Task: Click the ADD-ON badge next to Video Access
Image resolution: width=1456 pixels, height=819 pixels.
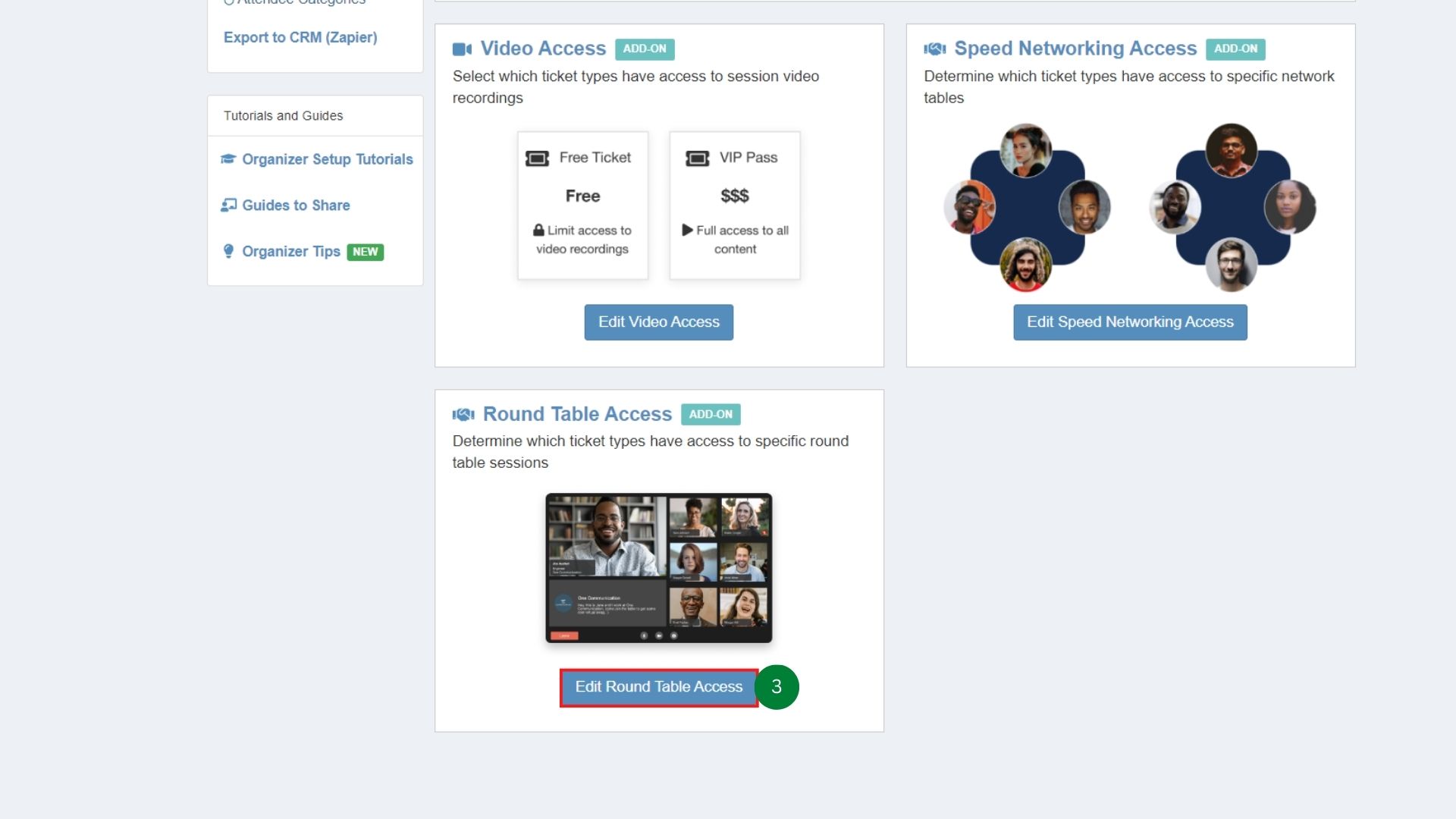Action: point(645,49)
